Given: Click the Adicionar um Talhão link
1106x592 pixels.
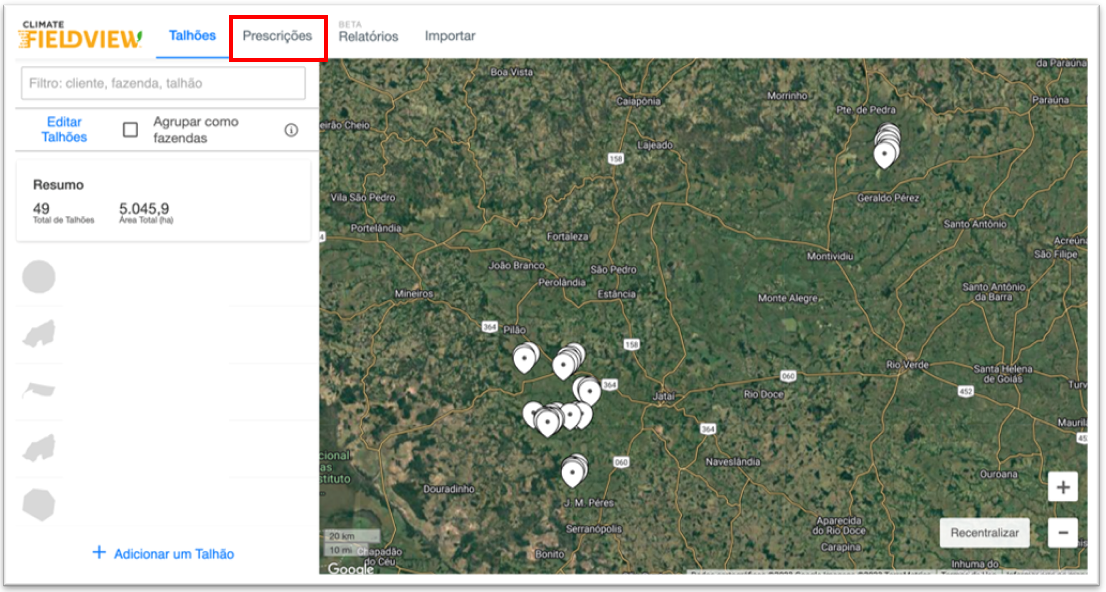Looking at the screenshot, I should click(174, 553).
